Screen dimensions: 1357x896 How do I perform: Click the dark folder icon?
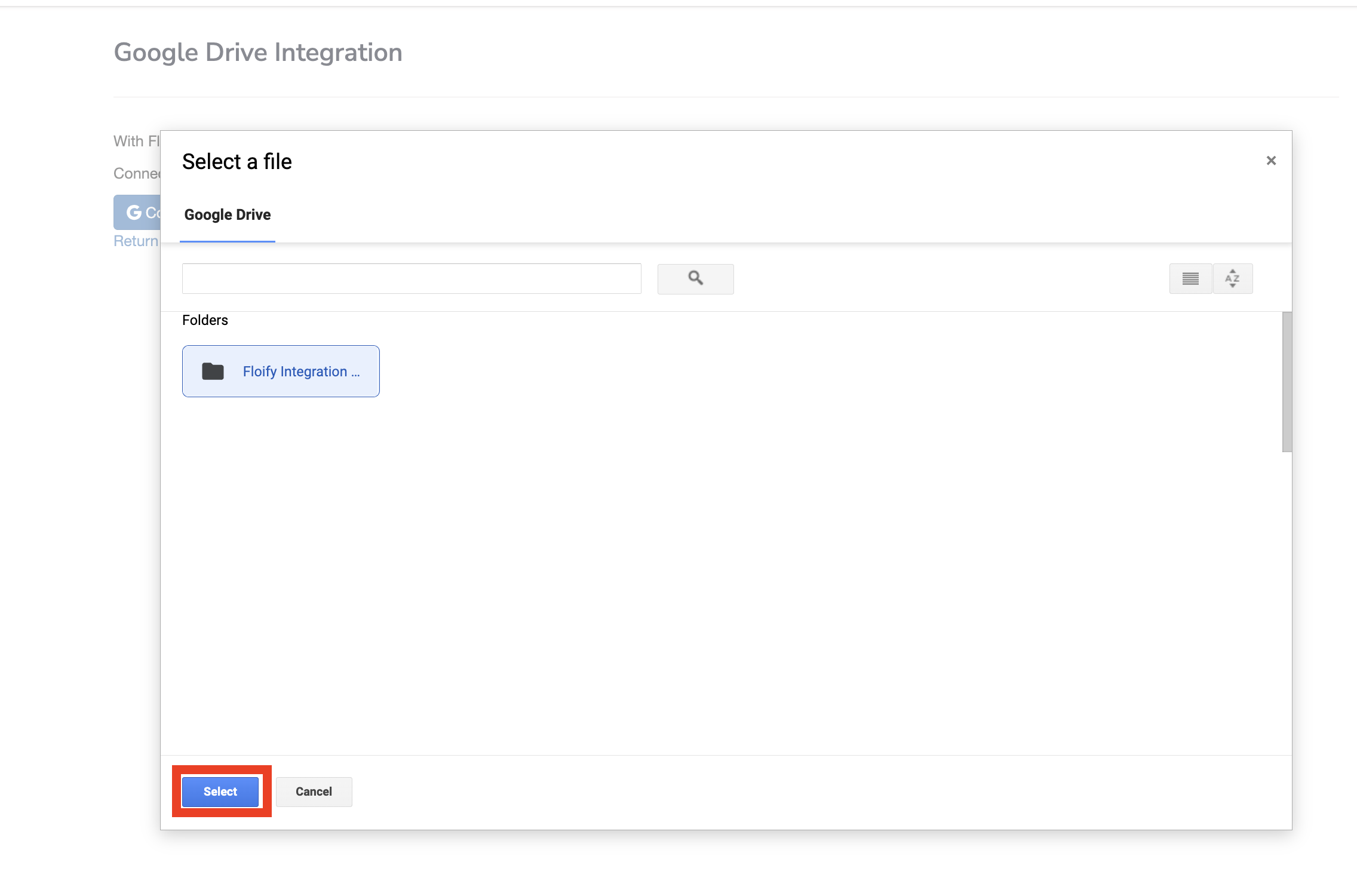tap(213, 372)
